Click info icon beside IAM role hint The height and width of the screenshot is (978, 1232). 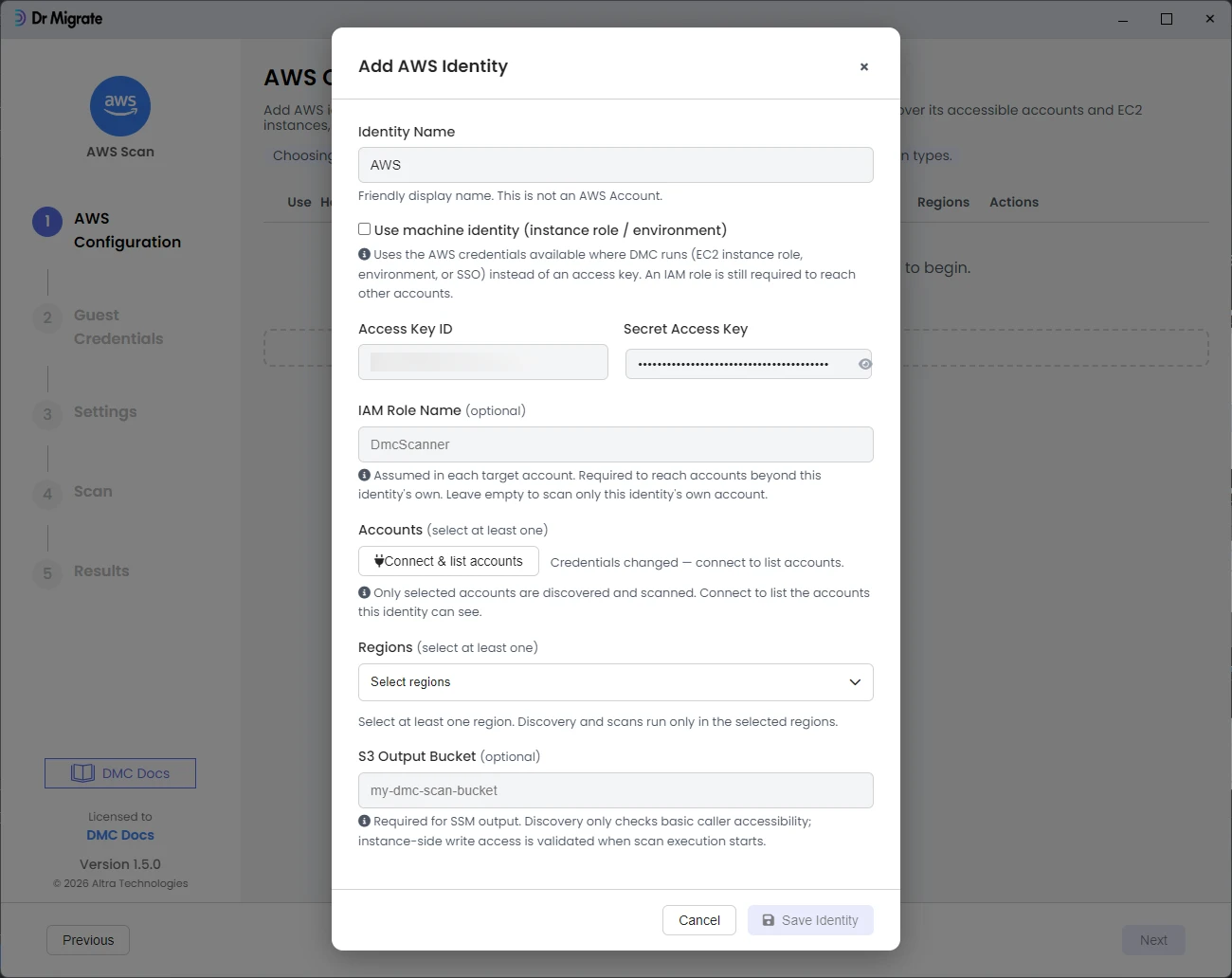click(x=364, y=475)
